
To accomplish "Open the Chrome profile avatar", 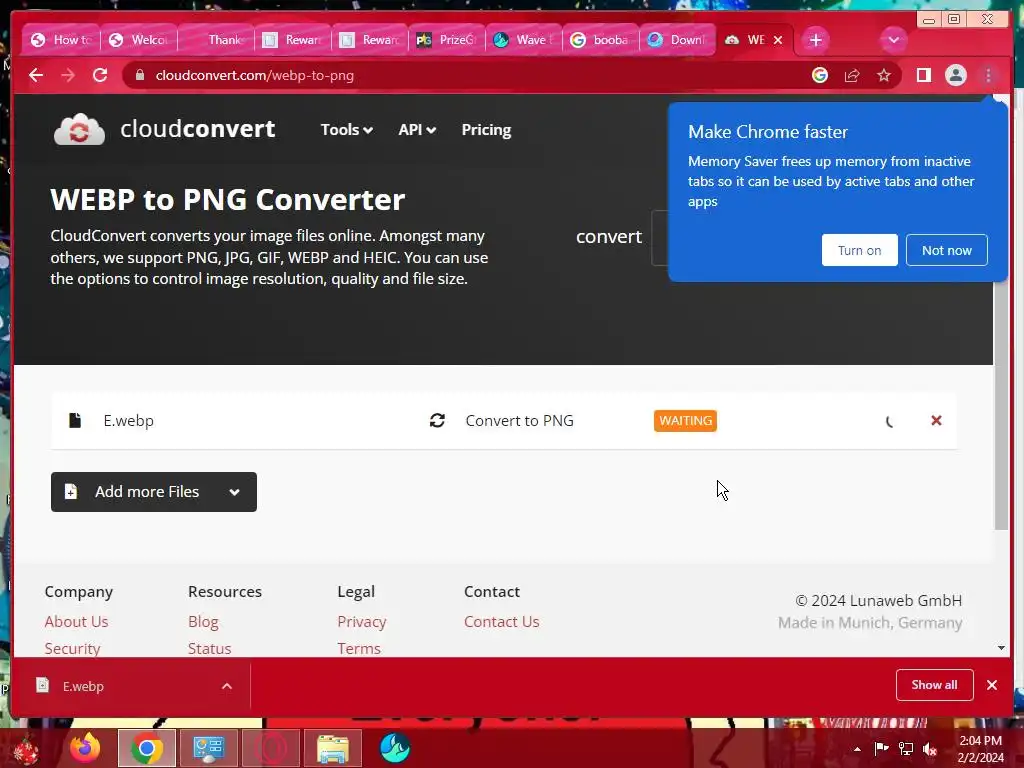I will click(x=955, y=75).
